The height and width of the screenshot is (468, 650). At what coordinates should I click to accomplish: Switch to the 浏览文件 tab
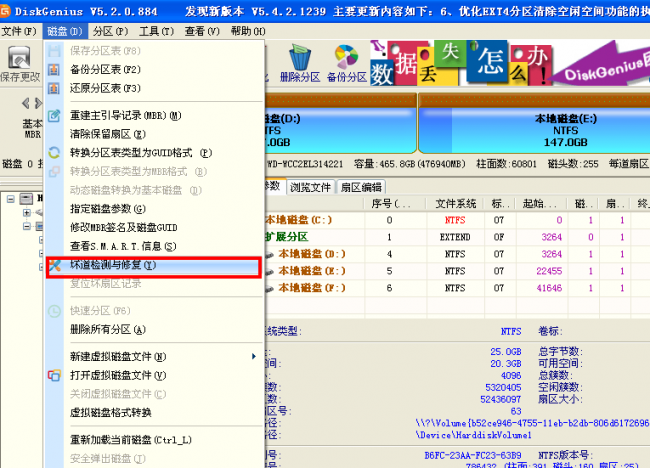[x=310, y=187]
